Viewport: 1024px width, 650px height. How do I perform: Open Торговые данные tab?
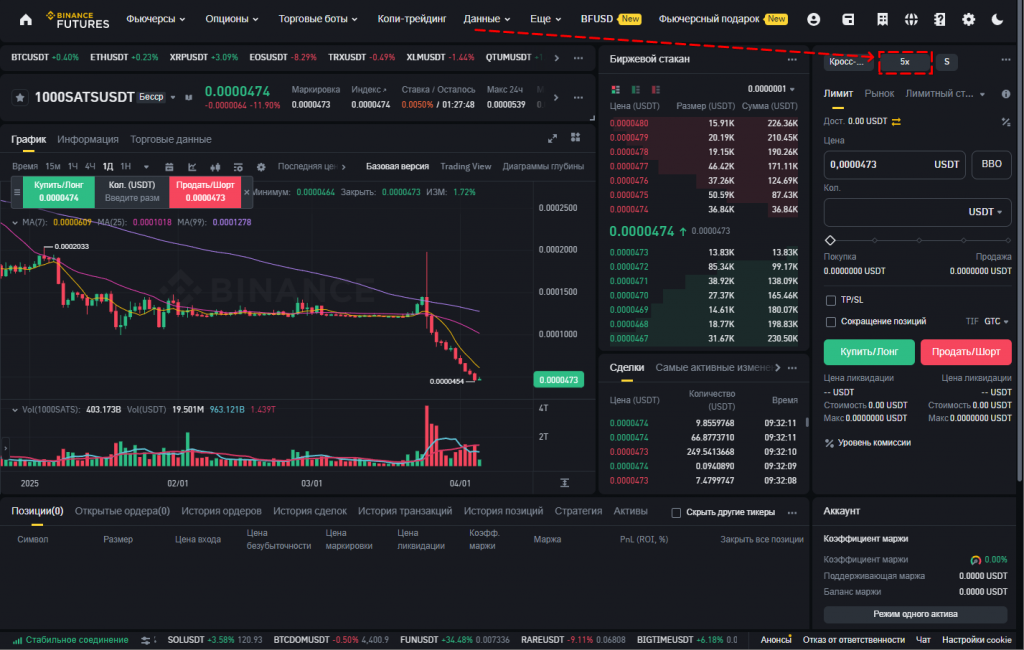click(x=170, y=140)
